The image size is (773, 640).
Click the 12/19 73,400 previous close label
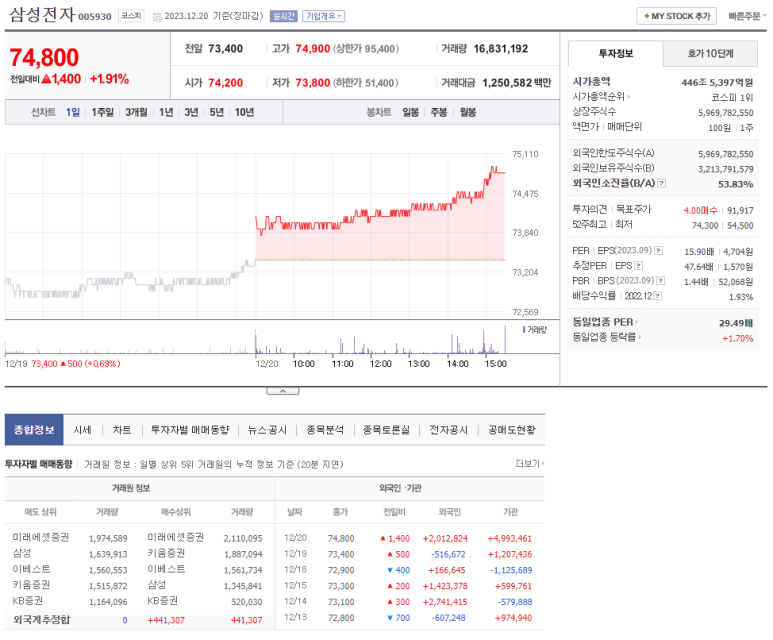pos(62,364)
